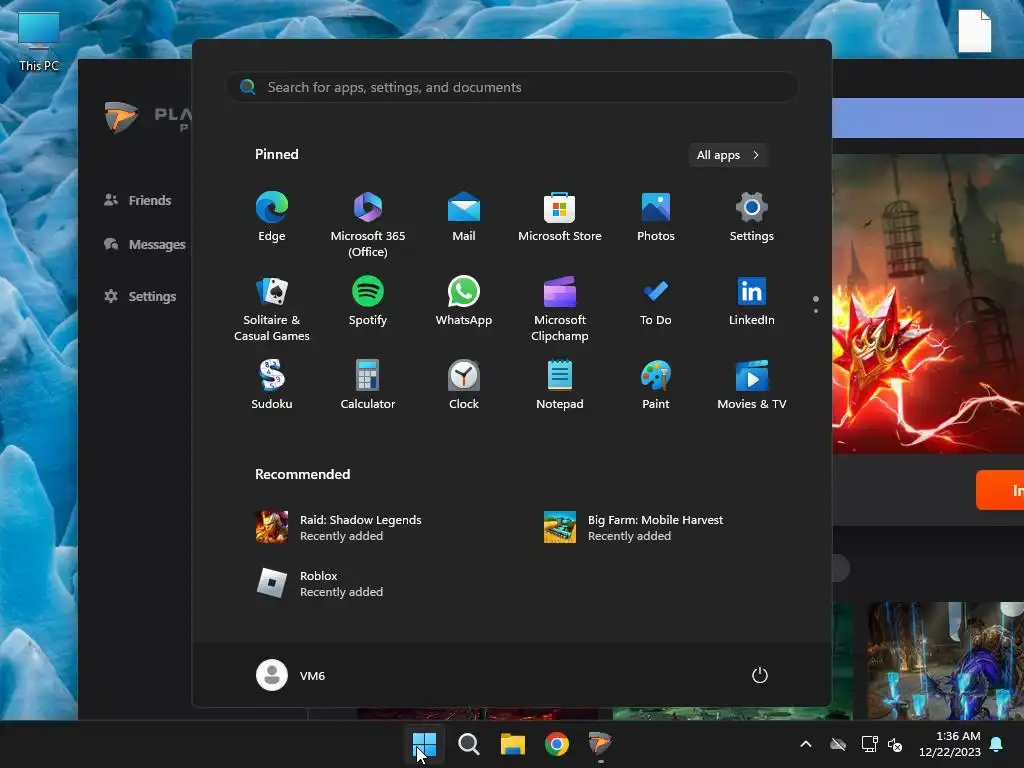1024x768 pixels.
Task: Open the Mail app
Action: tap(464, 217)
